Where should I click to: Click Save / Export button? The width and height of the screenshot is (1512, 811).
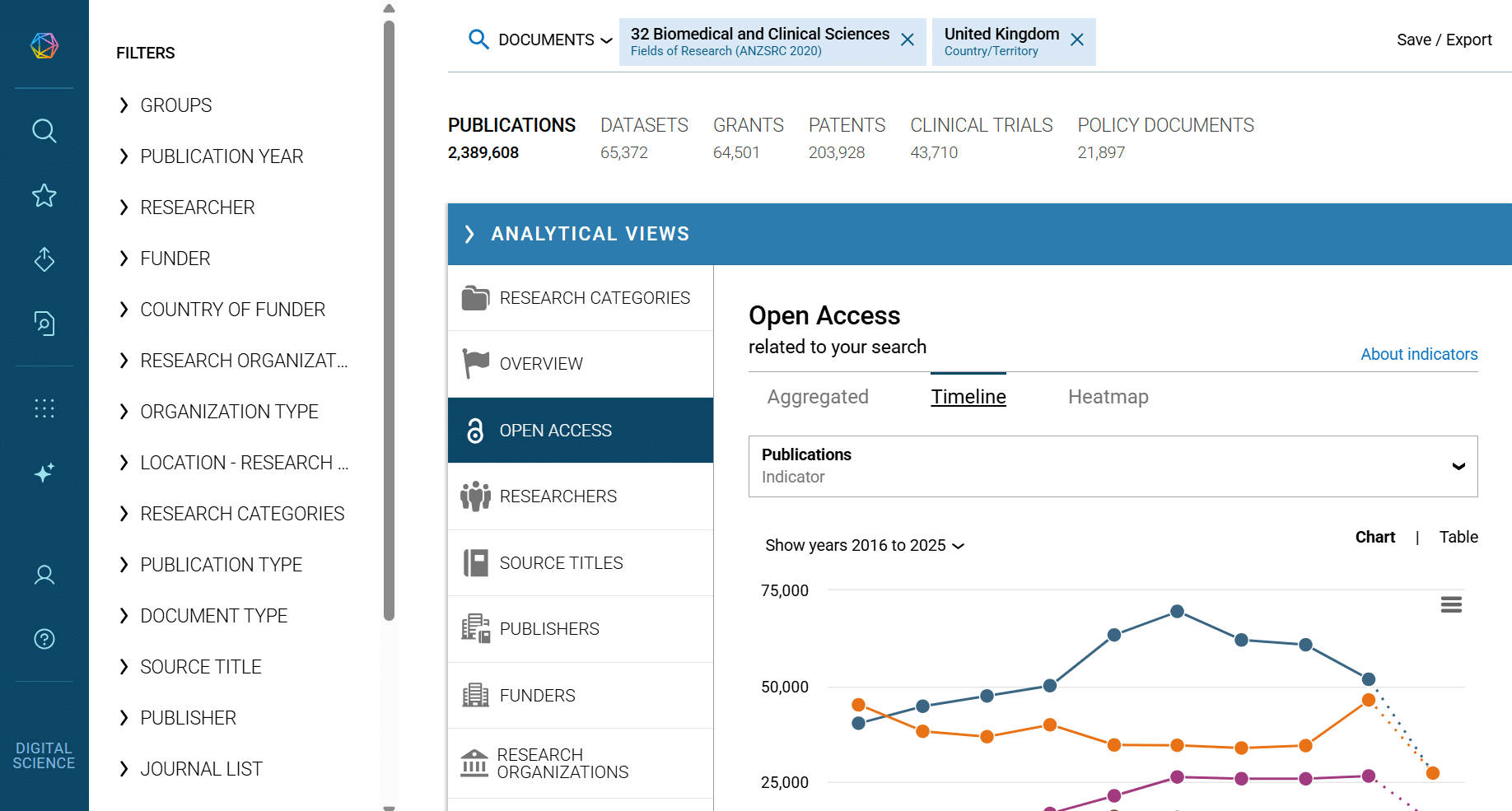tap(1444, 40)
